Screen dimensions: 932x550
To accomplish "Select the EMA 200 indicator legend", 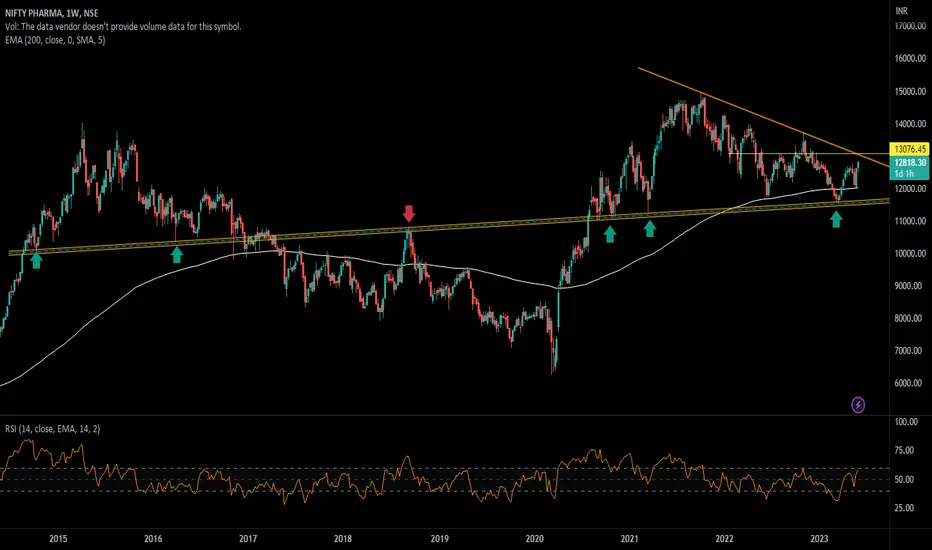I will pos(55,40).
